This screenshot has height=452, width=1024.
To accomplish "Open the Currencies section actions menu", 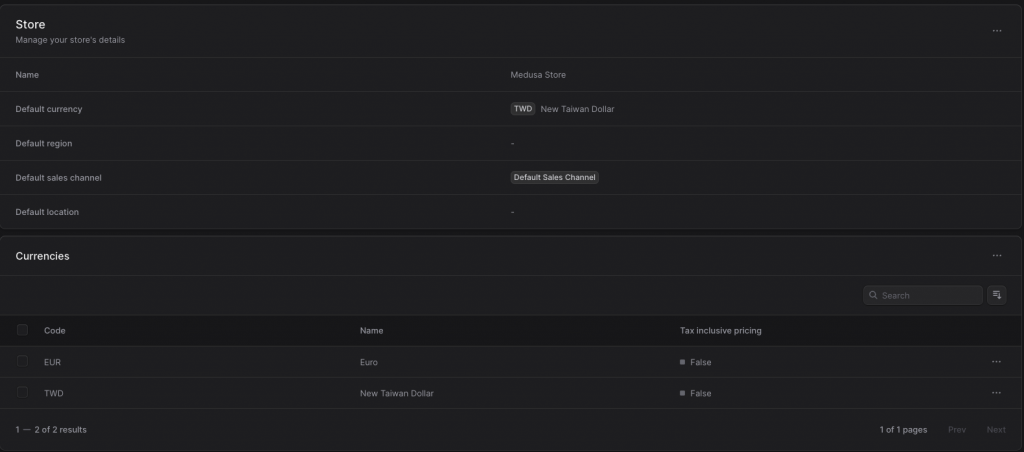I will 997,255.
